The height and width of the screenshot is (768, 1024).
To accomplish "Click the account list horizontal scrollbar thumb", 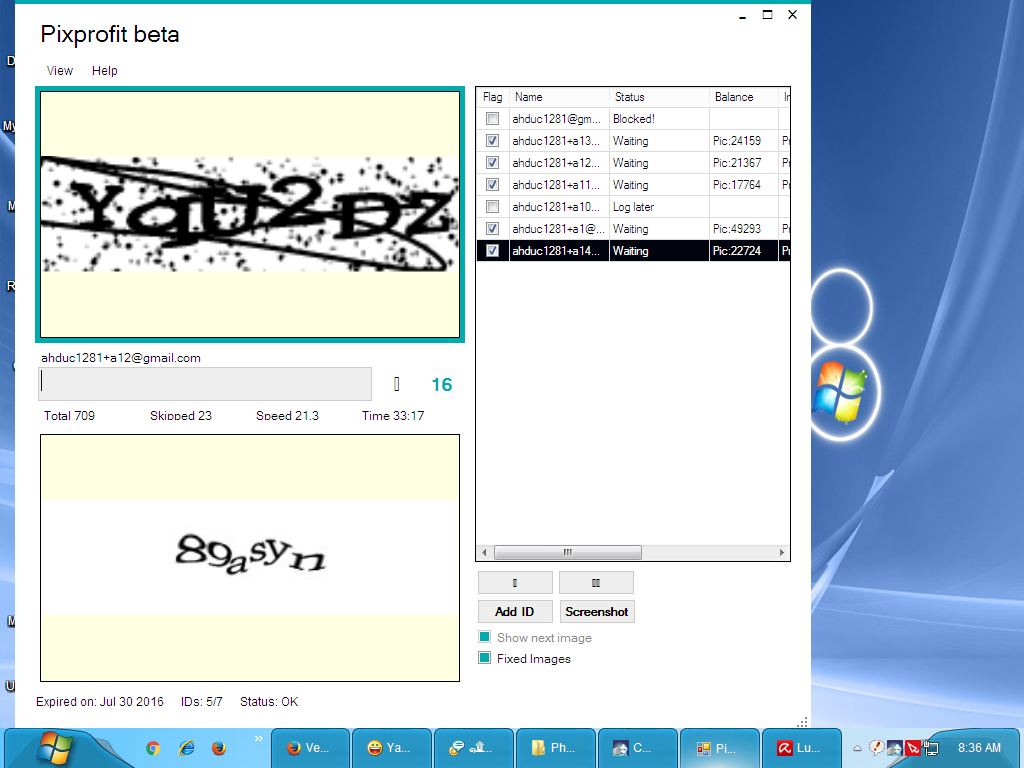I will (x=567, y=552).
